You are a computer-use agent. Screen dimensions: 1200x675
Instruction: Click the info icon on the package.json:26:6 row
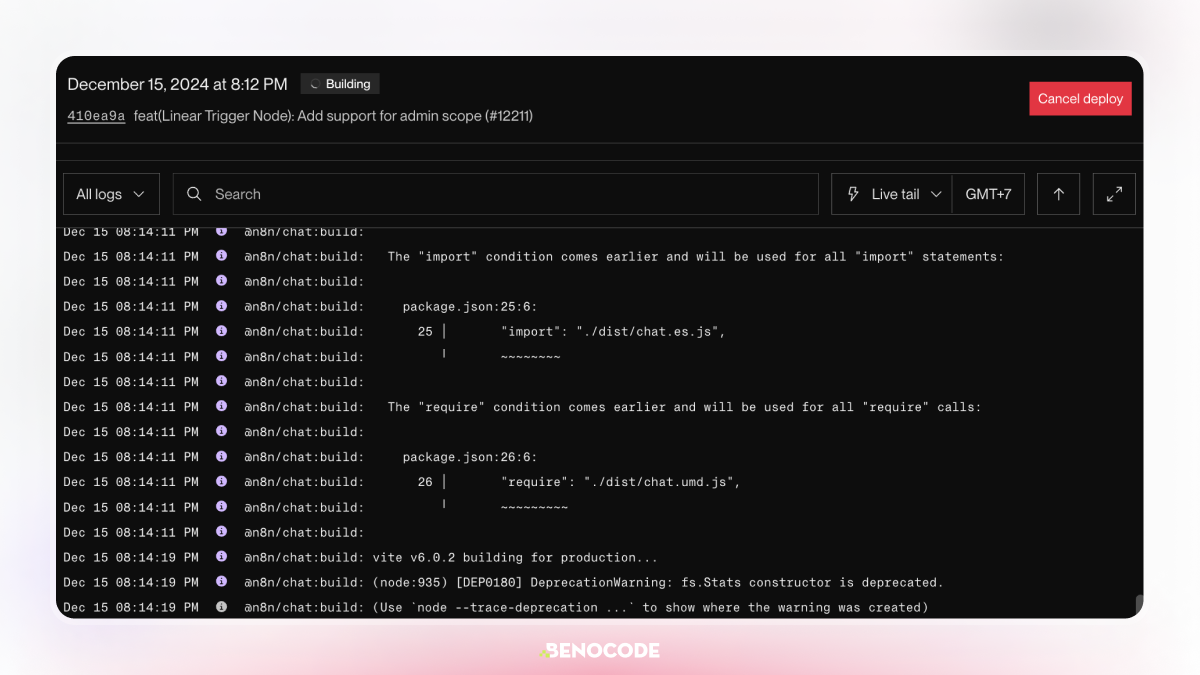[221, 456]
